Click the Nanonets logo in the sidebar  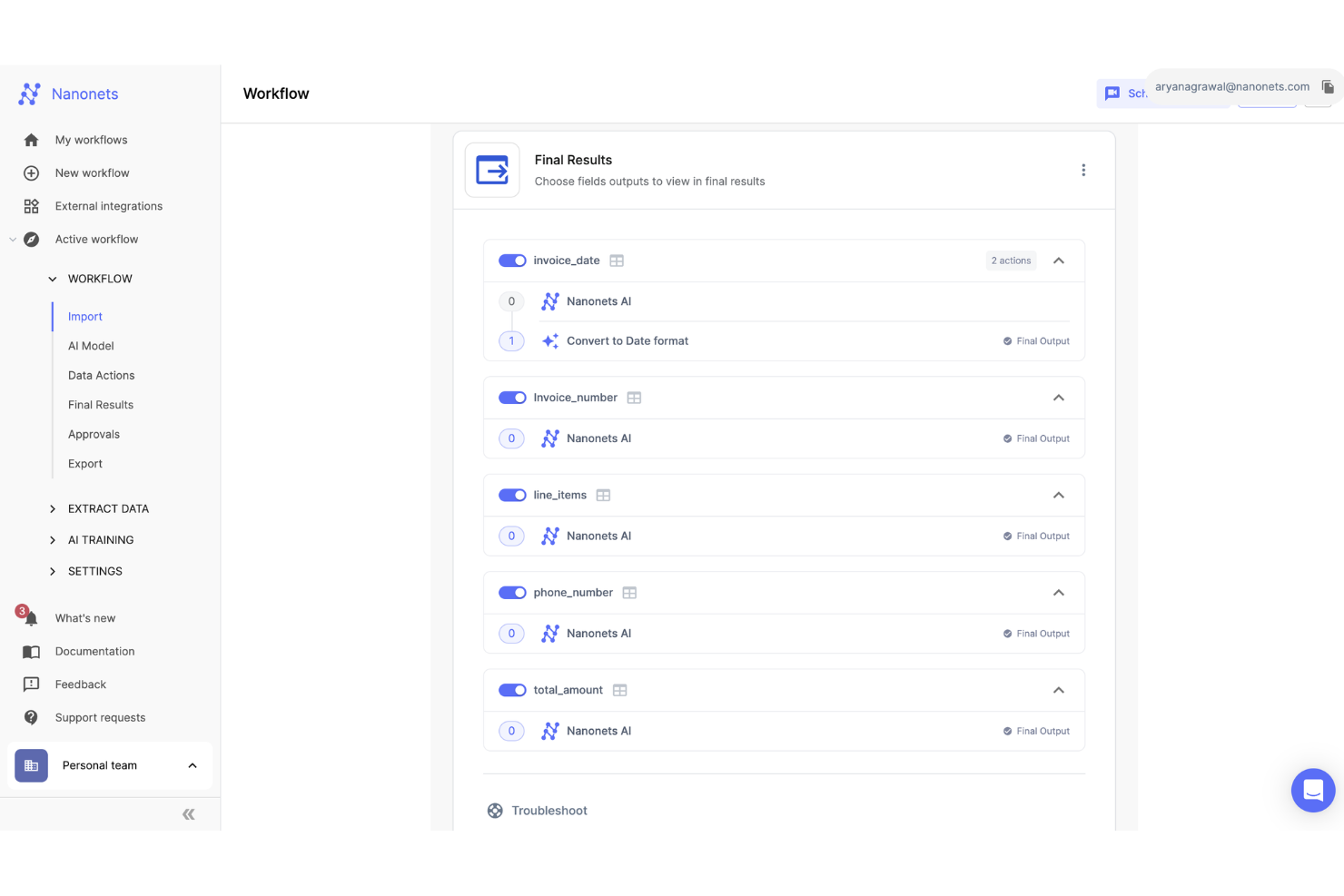(x=29, y=94)
